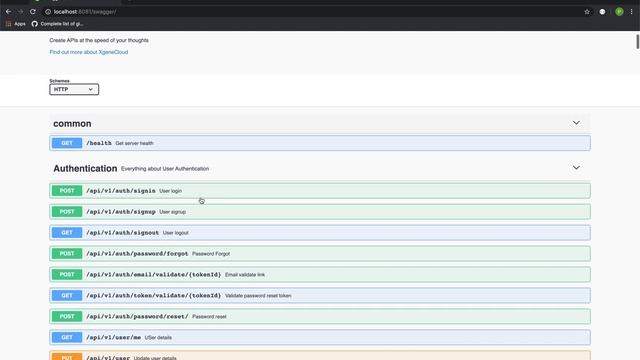
Task: Click 'Get server health' description text
Action: point(134,143)
